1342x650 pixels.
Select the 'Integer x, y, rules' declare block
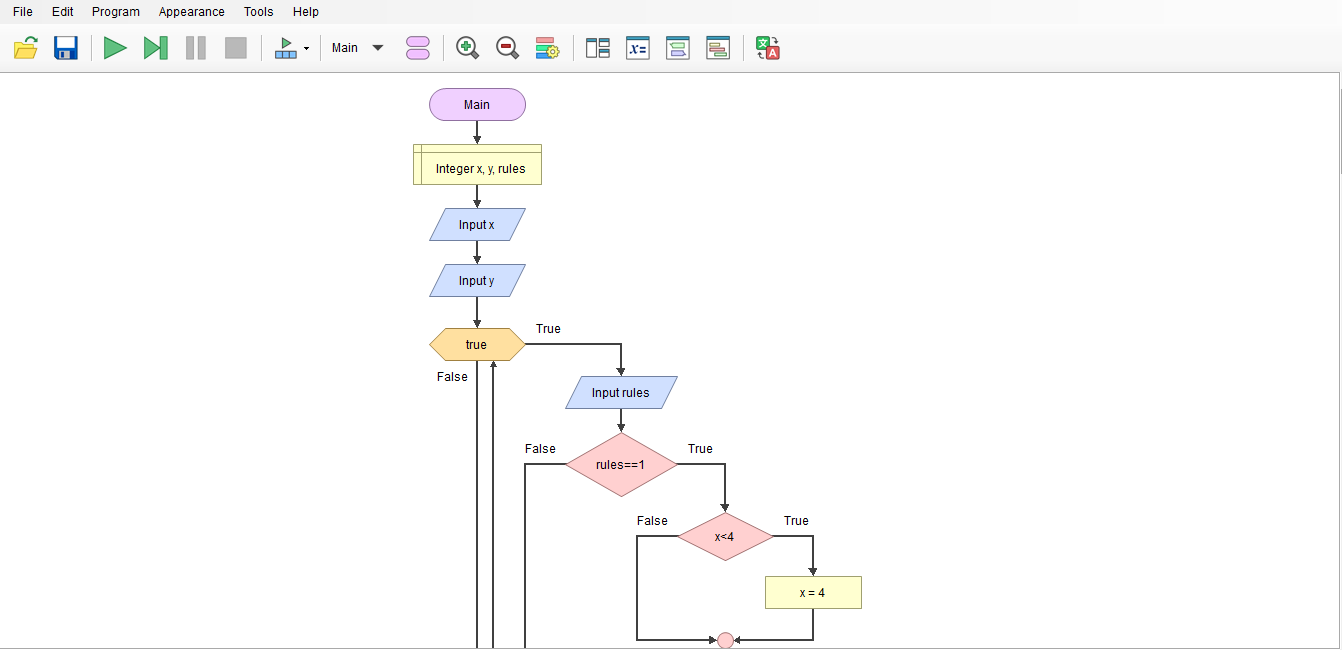click(x=477, y=165)
